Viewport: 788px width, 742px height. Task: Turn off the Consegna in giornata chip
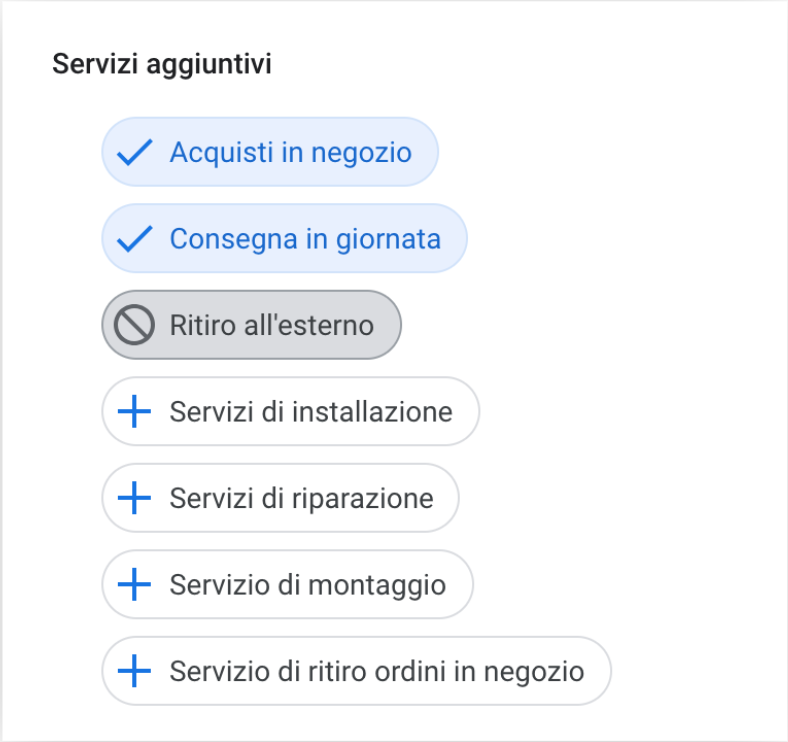pos(284,239)
